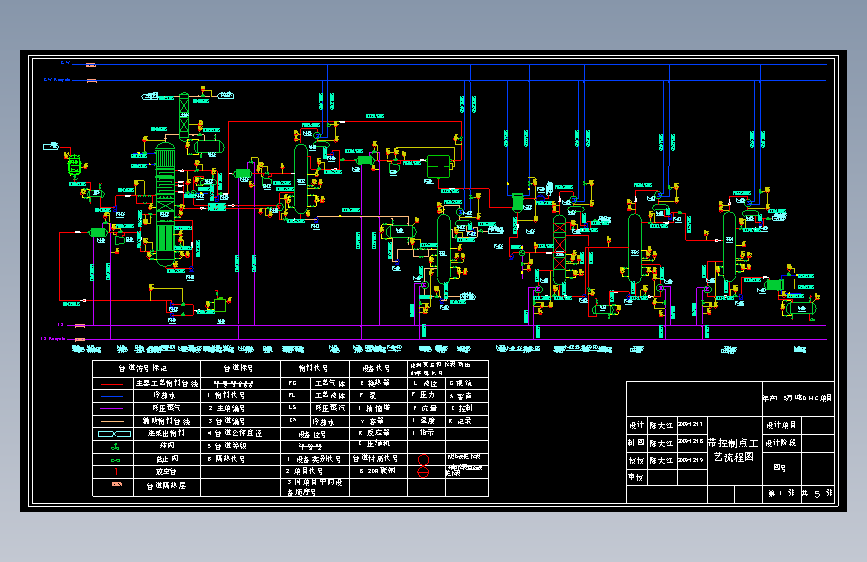Click the pink pipe insulation symbol in the legend
The height and width of the screenshot is (562, 867).
point(117,484)
